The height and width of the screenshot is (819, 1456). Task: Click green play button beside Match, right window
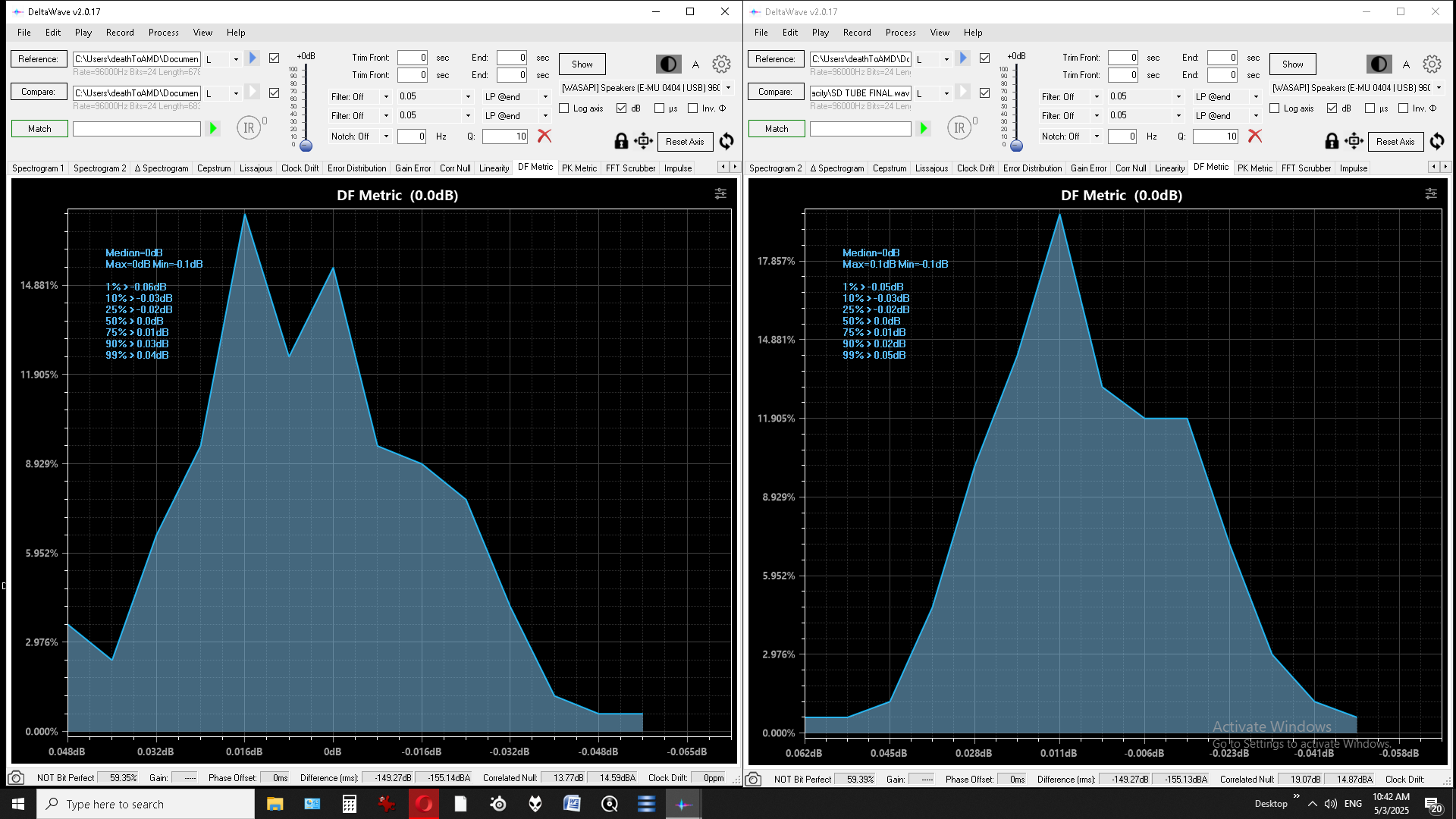924,129
